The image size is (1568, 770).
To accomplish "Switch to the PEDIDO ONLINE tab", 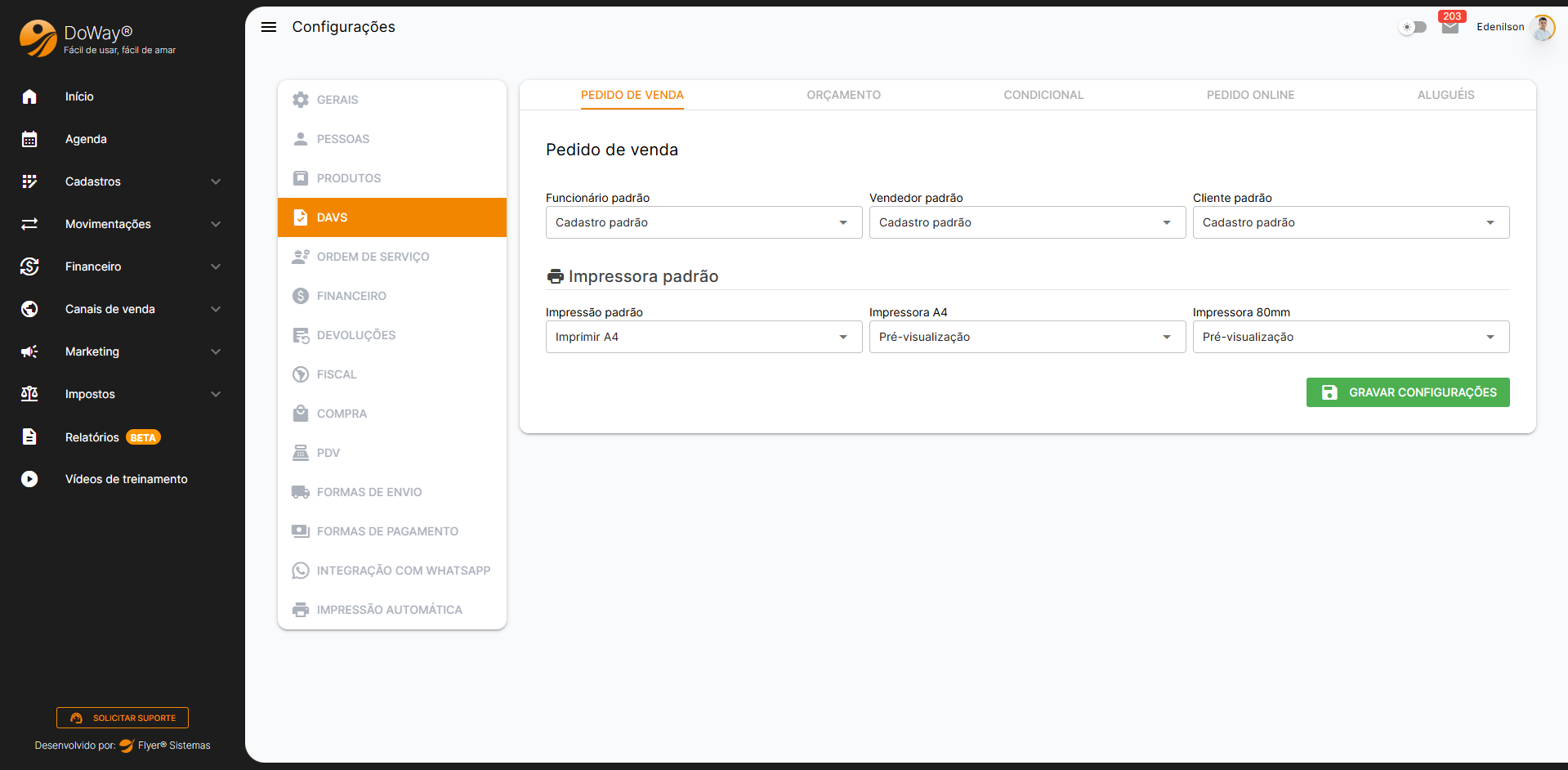I will point(1250,95).
